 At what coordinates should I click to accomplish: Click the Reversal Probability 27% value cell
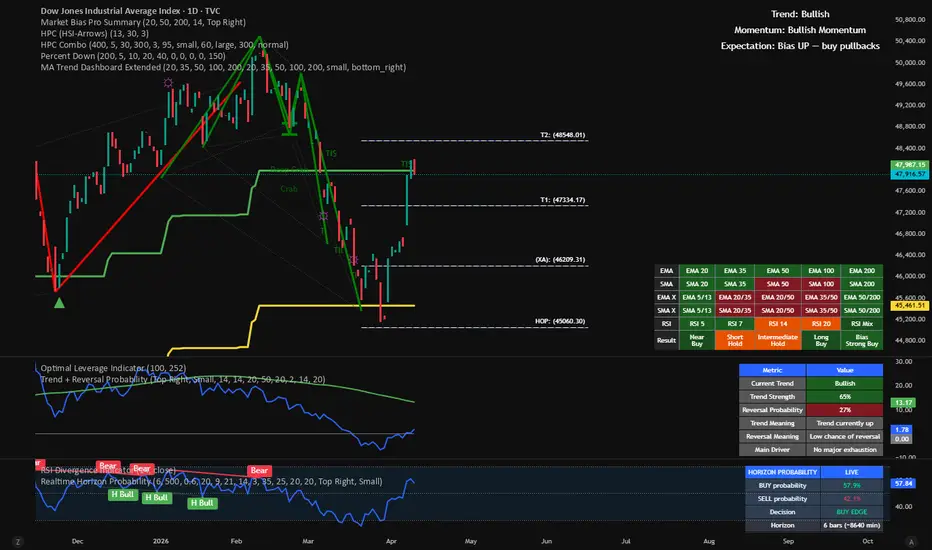[845, 410]
